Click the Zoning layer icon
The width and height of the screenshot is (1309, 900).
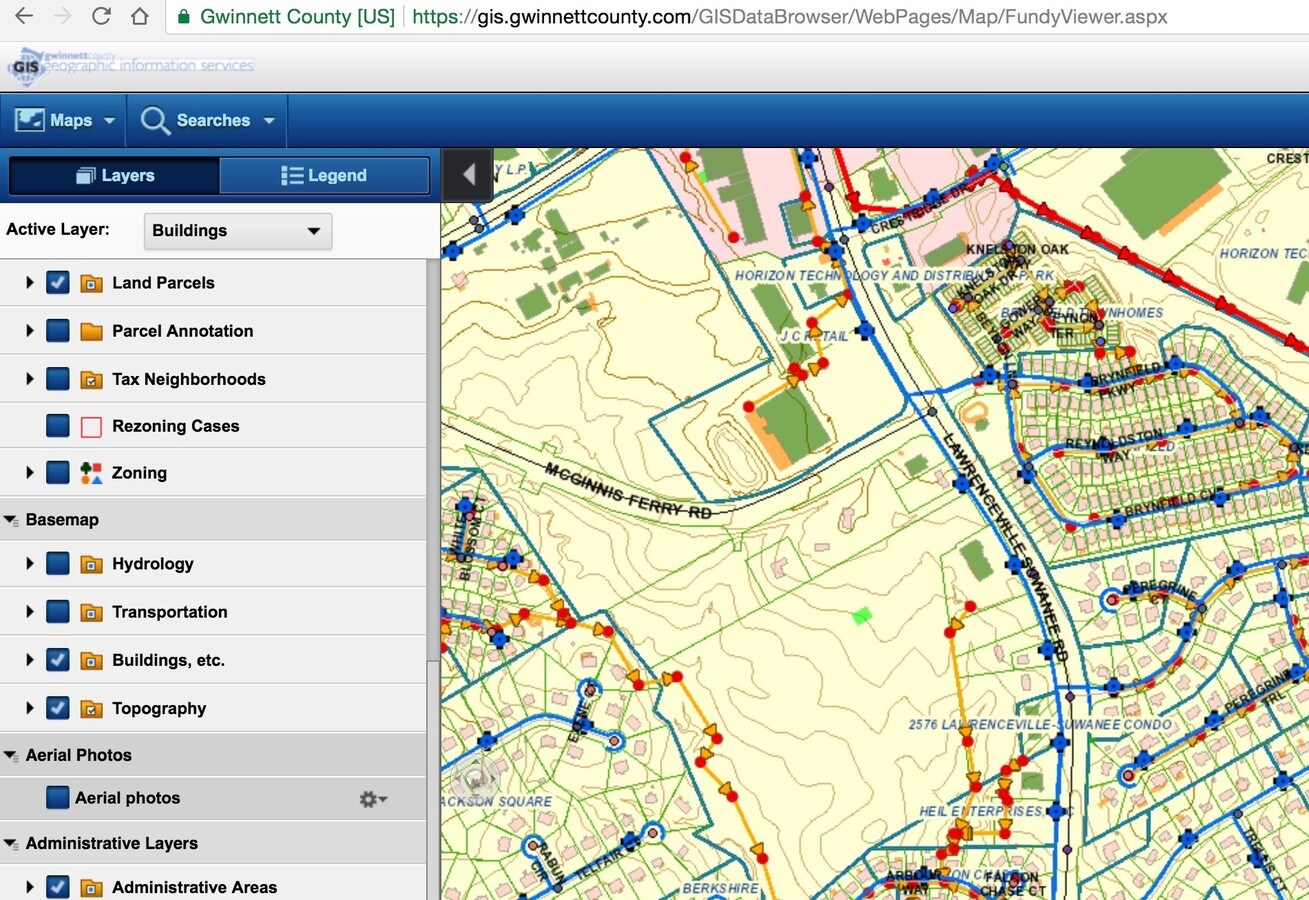coord(91,473)
